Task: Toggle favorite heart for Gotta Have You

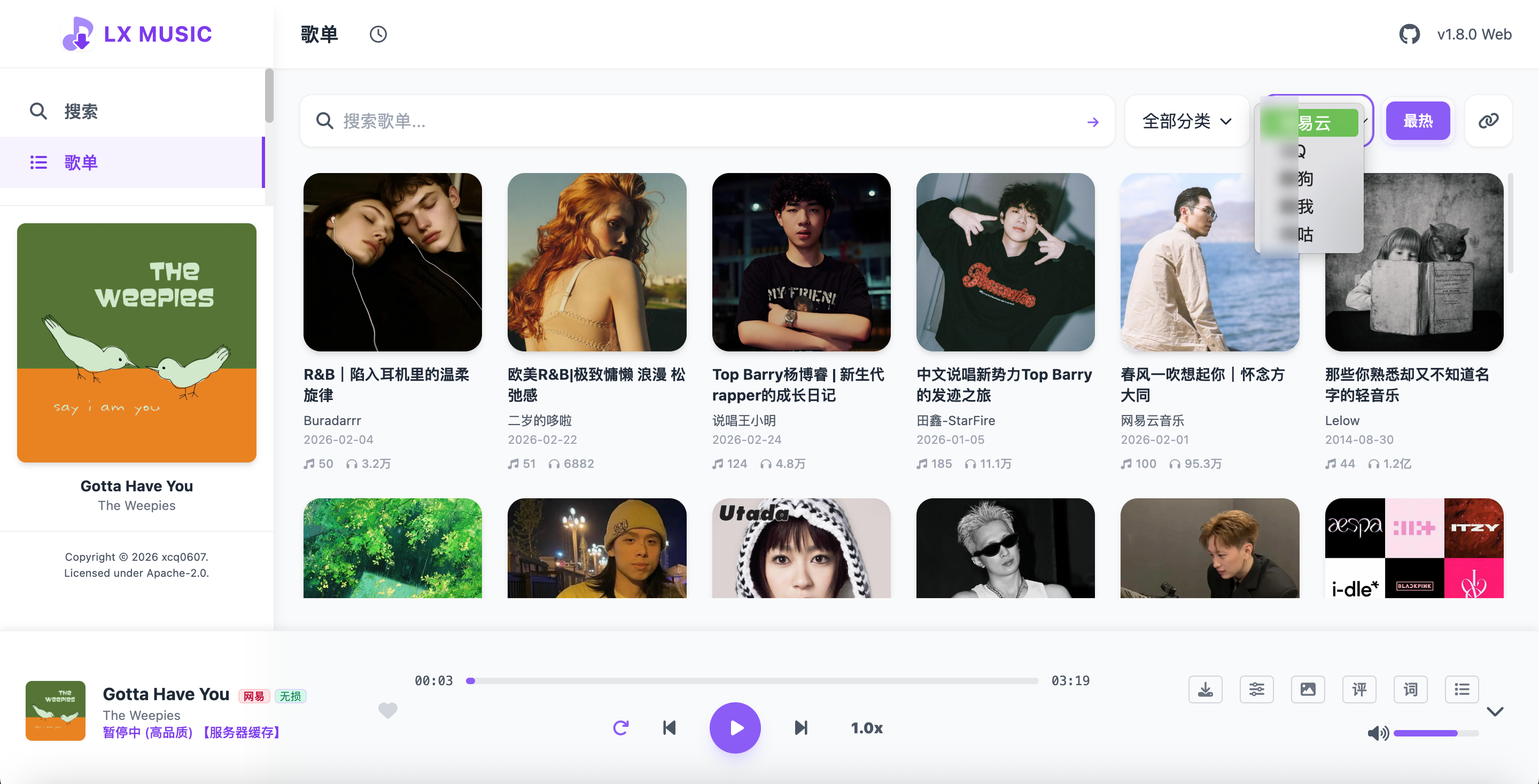Action: [388, 710]
